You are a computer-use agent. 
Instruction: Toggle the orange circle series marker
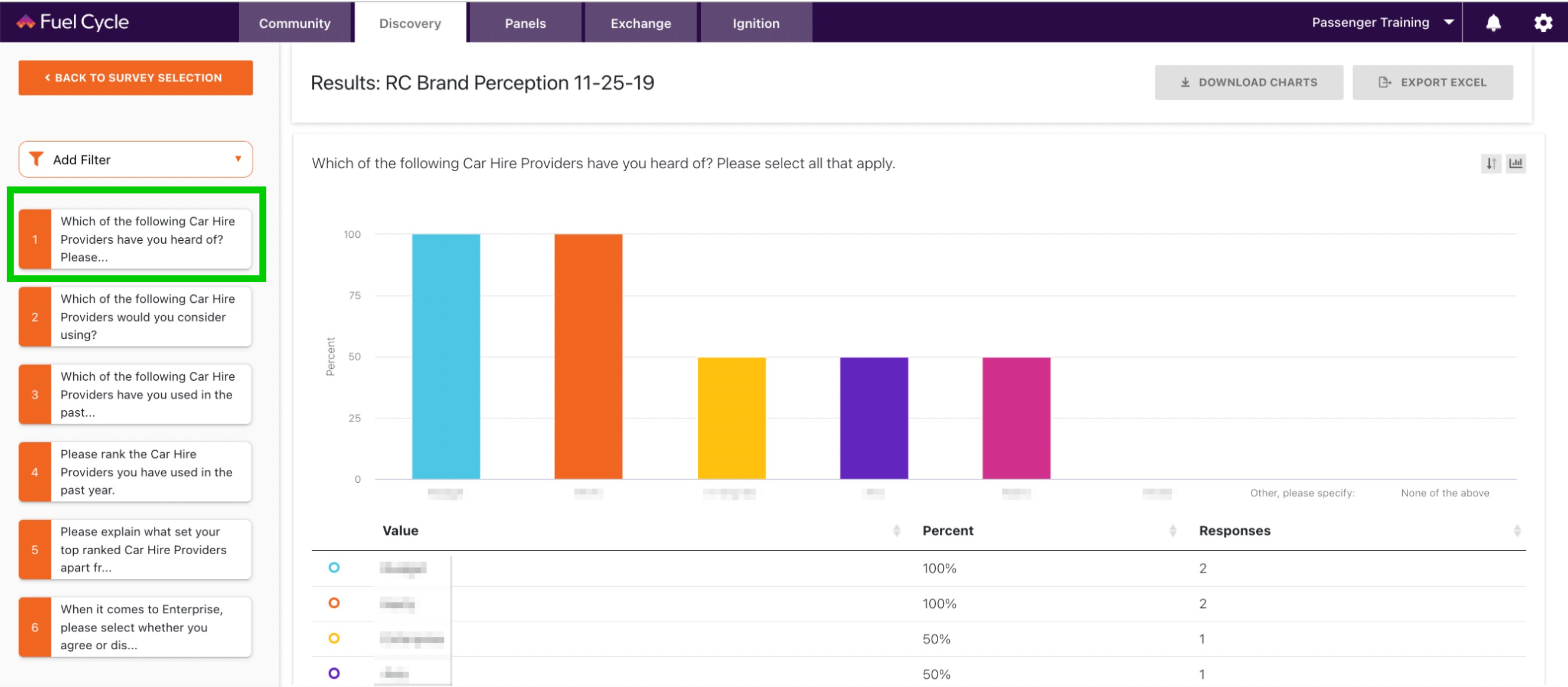[x=334, y=603]
